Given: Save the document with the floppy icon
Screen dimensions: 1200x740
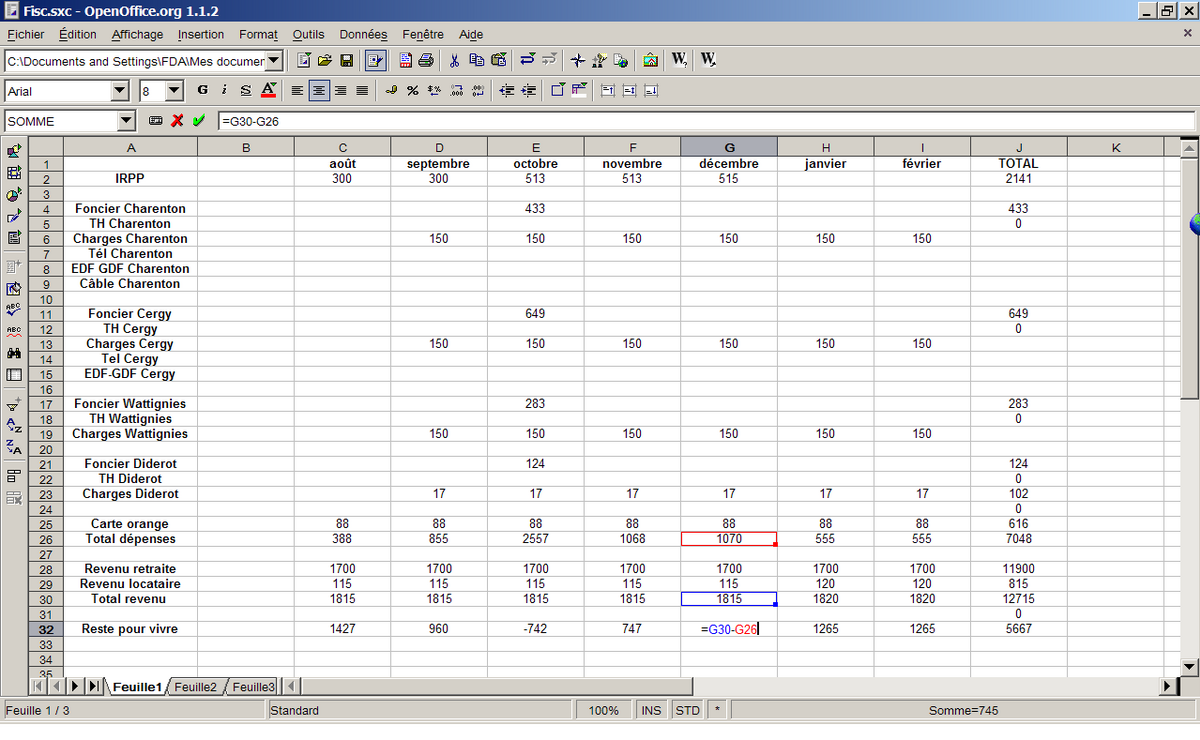Looking at the screenshot, I should [x=347, y=60].
